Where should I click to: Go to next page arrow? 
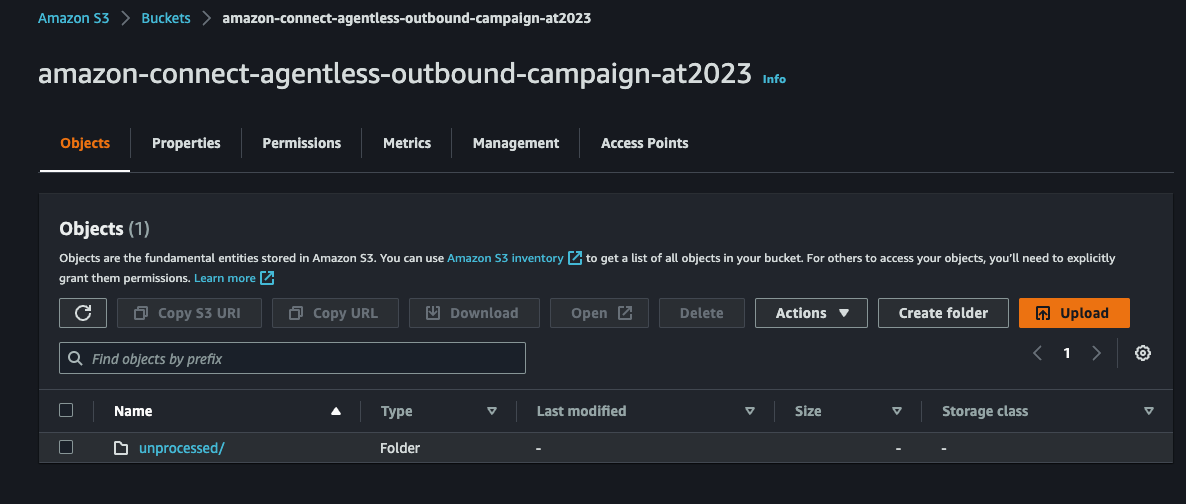1096,353
